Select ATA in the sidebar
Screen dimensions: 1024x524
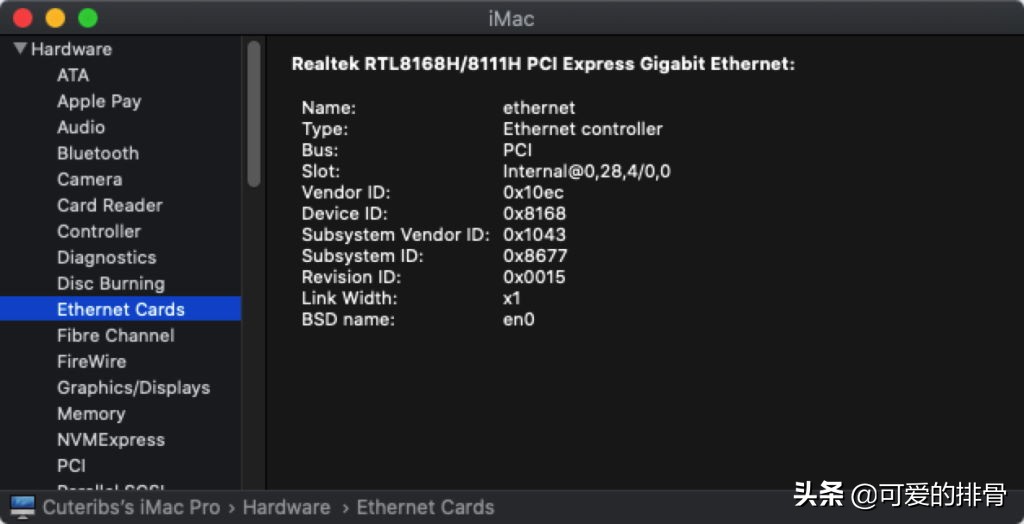[73, 75]
